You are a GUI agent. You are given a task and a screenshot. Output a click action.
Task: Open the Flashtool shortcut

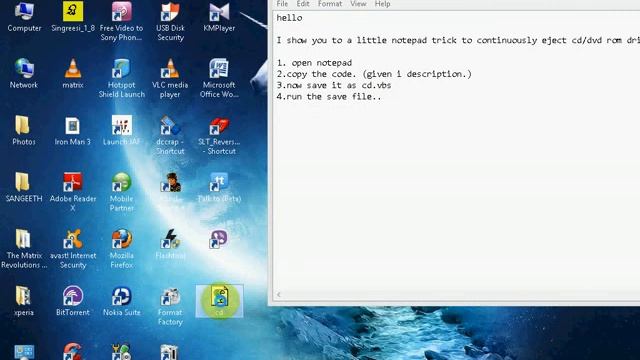[x=170, y=244]
